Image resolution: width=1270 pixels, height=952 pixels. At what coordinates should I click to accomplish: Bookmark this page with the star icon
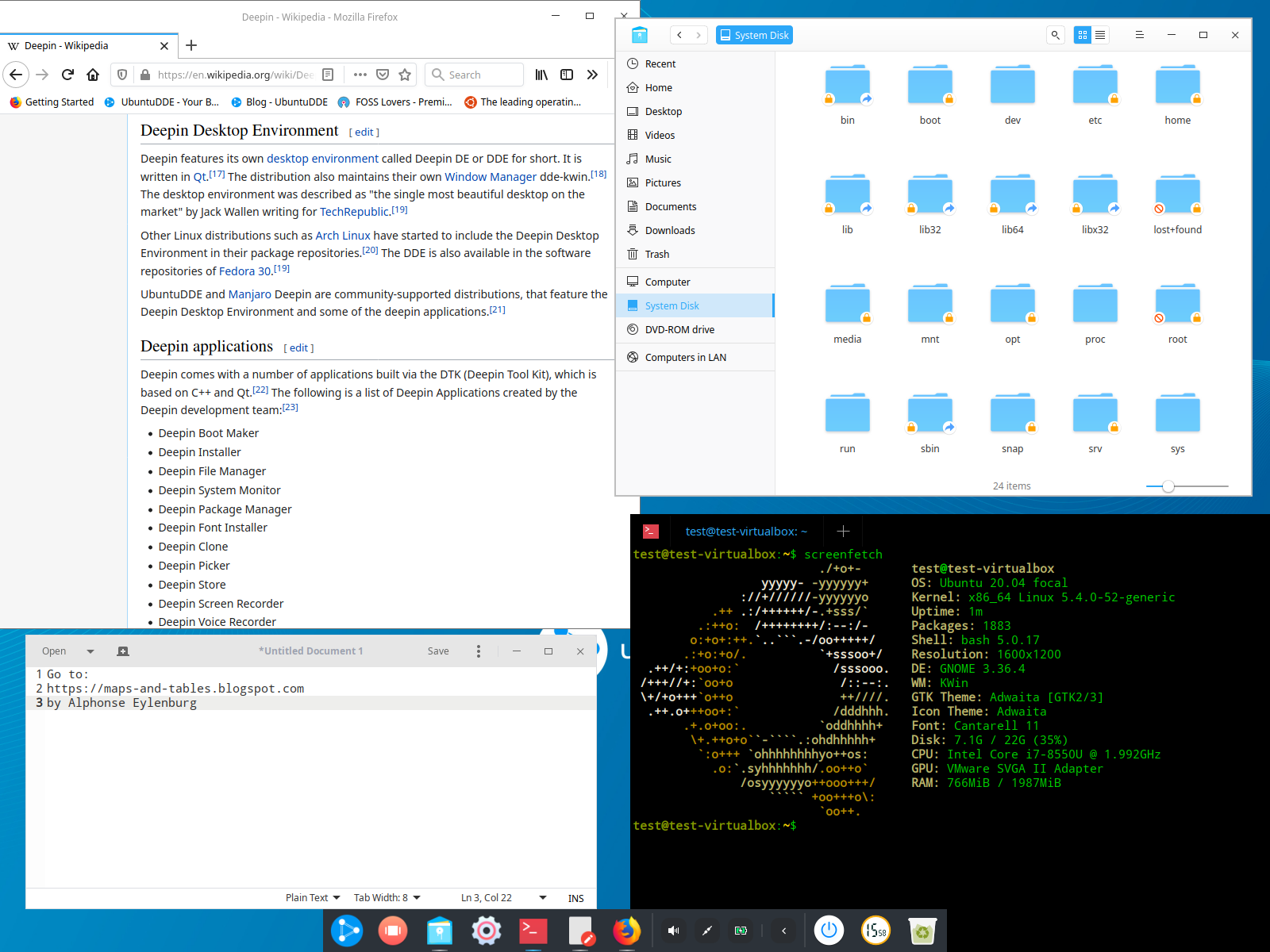[405, 75]
